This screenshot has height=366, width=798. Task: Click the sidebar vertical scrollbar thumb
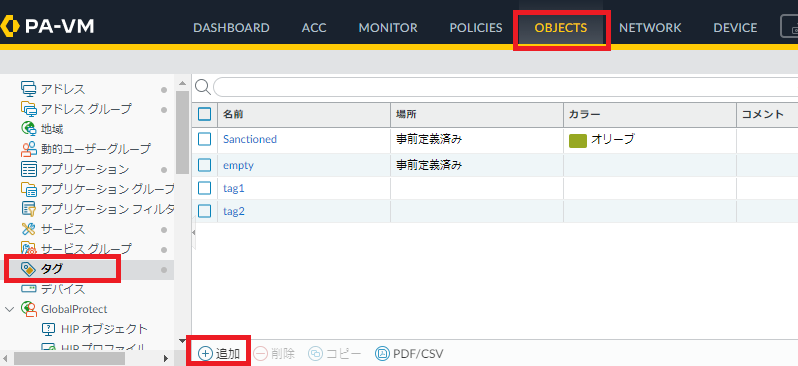click(182, 132)
